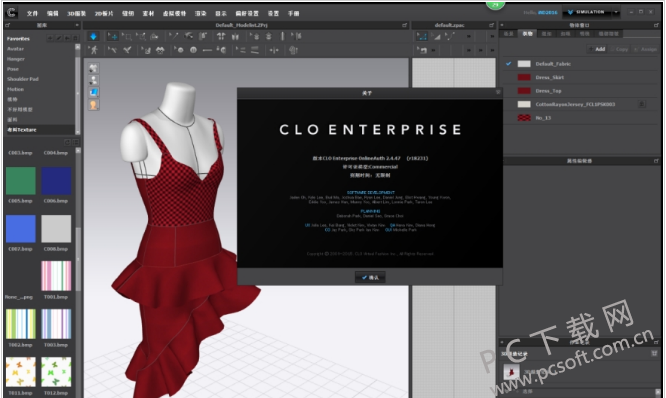
Task: Click the butterfly-shaped icon in second toolbar row
Action: click(x=160, y=50)
